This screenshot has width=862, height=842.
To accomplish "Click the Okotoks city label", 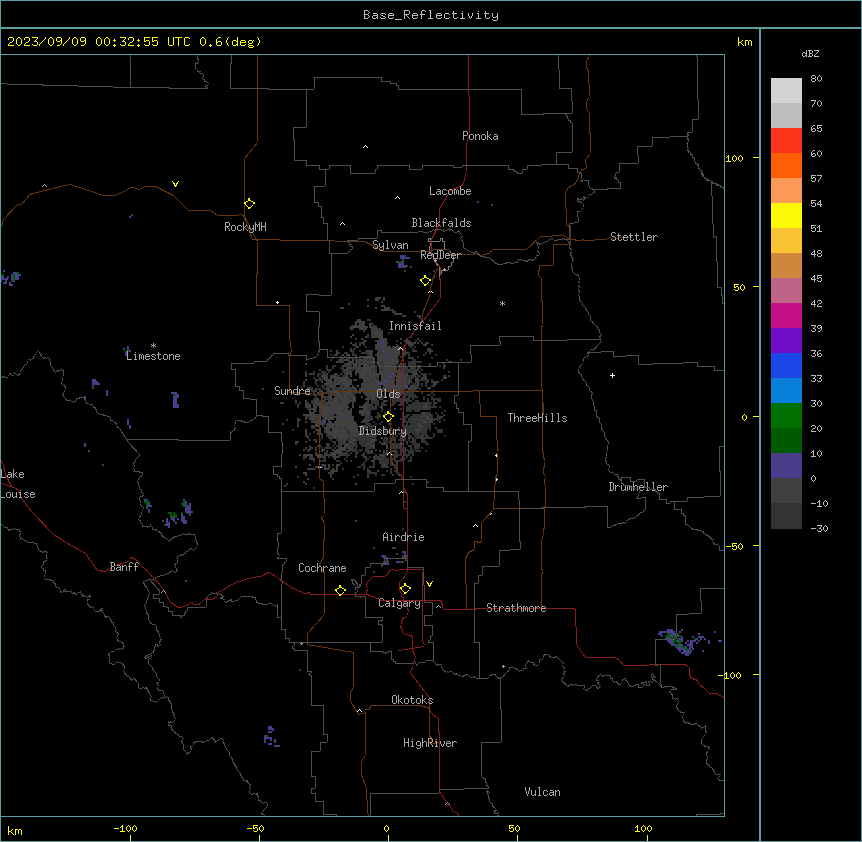I will [412, 700].
